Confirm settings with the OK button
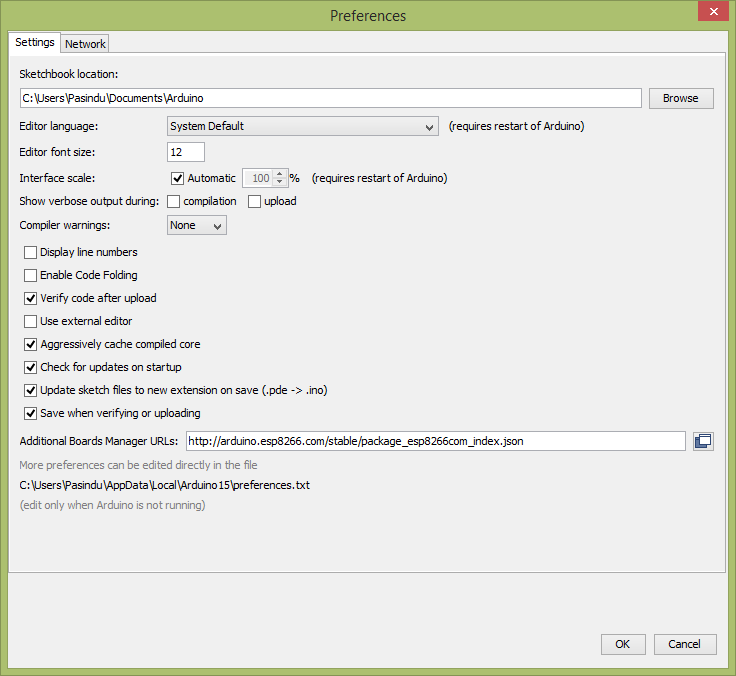Image resolution: width=736 pixels, height=676 pixels. 623,645
